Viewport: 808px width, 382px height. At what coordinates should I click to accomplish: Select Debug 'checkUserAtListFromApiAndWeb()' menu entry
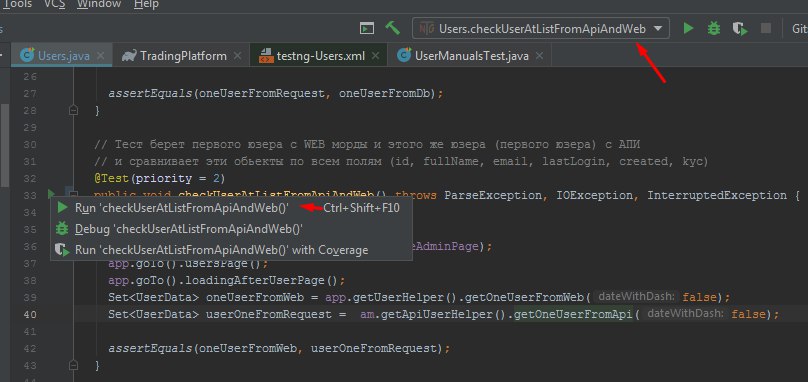pyautogui.click(x=231, y=229)
